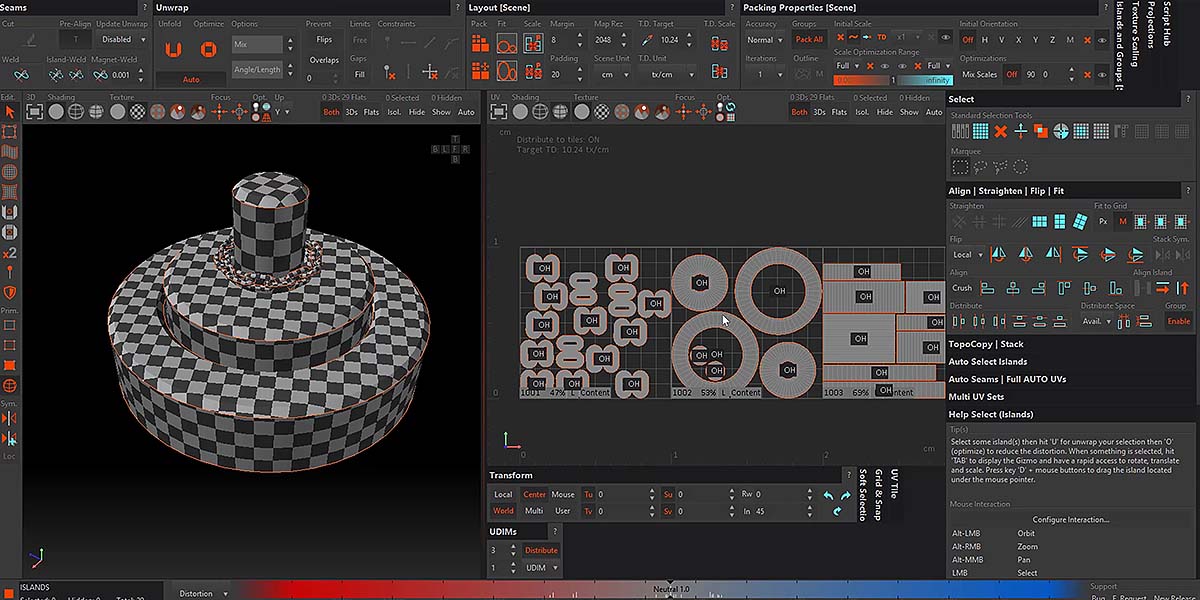Open the Flip Local dropdown
1200x600 pixels.
[967, 254]
